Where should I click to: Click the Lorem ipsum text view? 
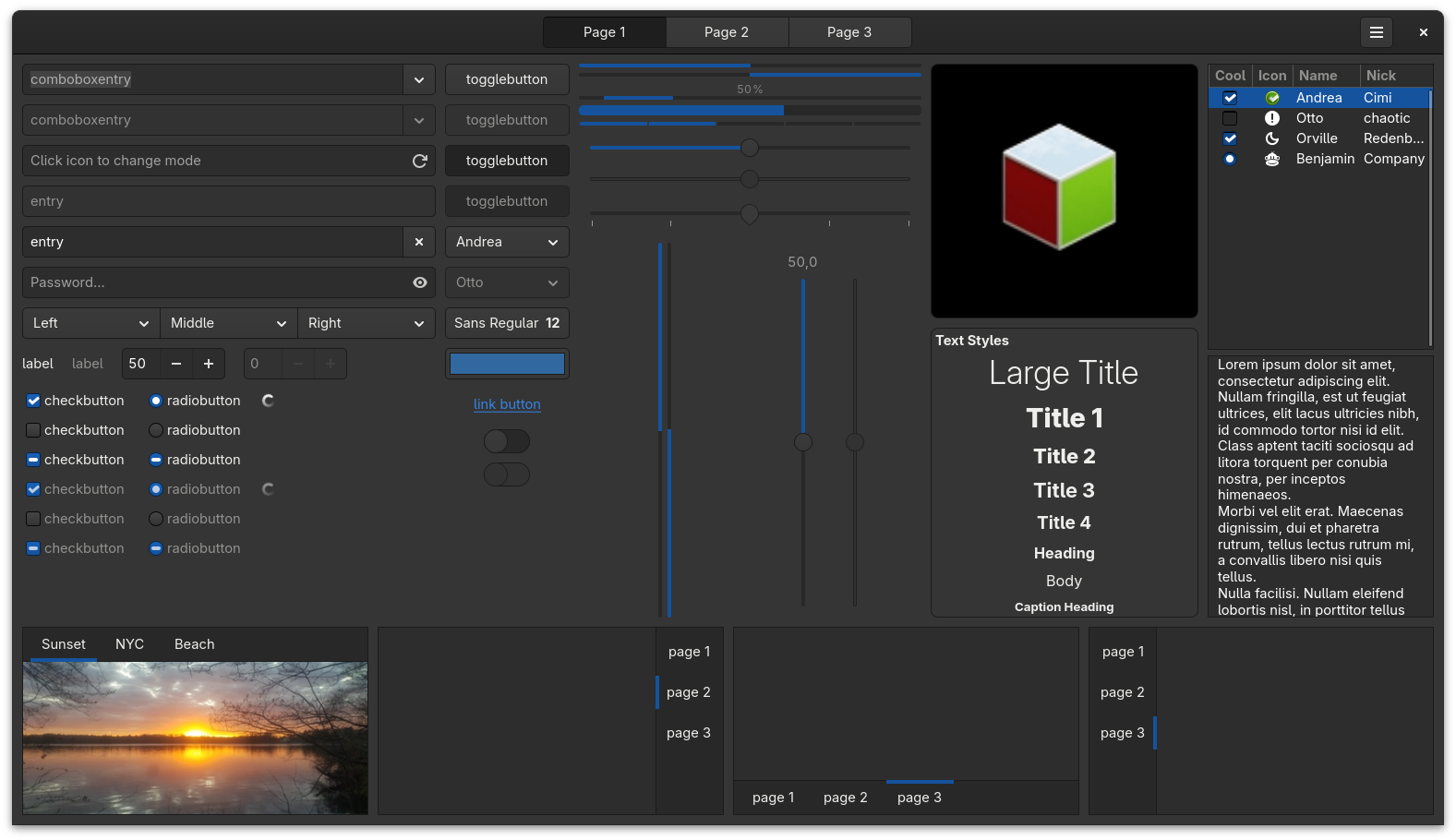(1320, 486)
